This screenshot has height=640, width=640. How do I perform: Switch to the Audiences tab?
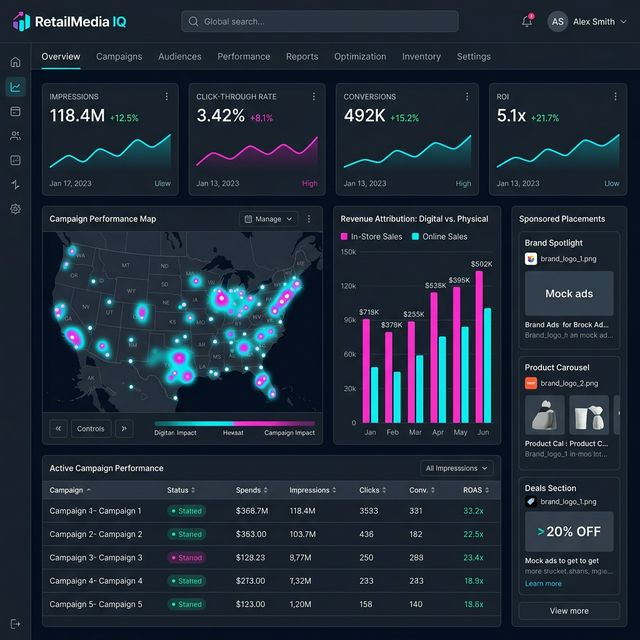point(180,57)
